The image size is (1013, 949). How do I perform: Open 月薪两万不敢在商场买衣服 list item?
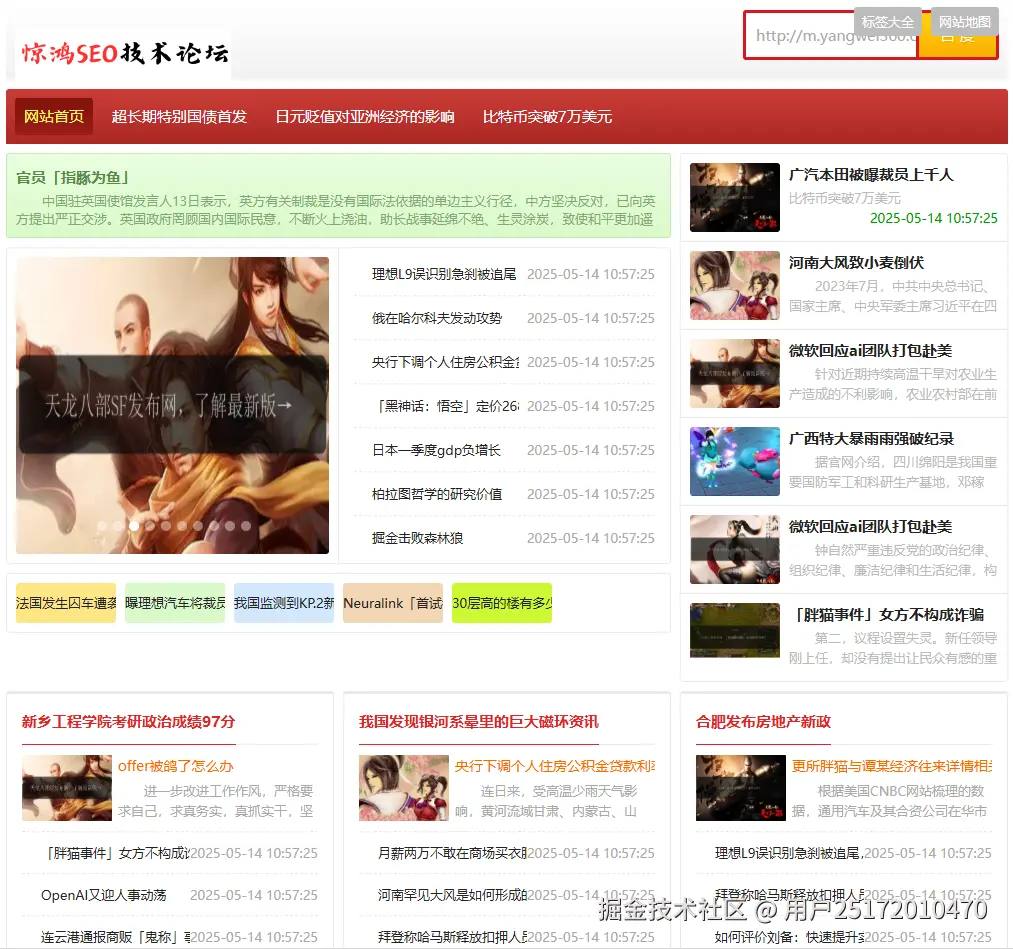tap(452, 853)
